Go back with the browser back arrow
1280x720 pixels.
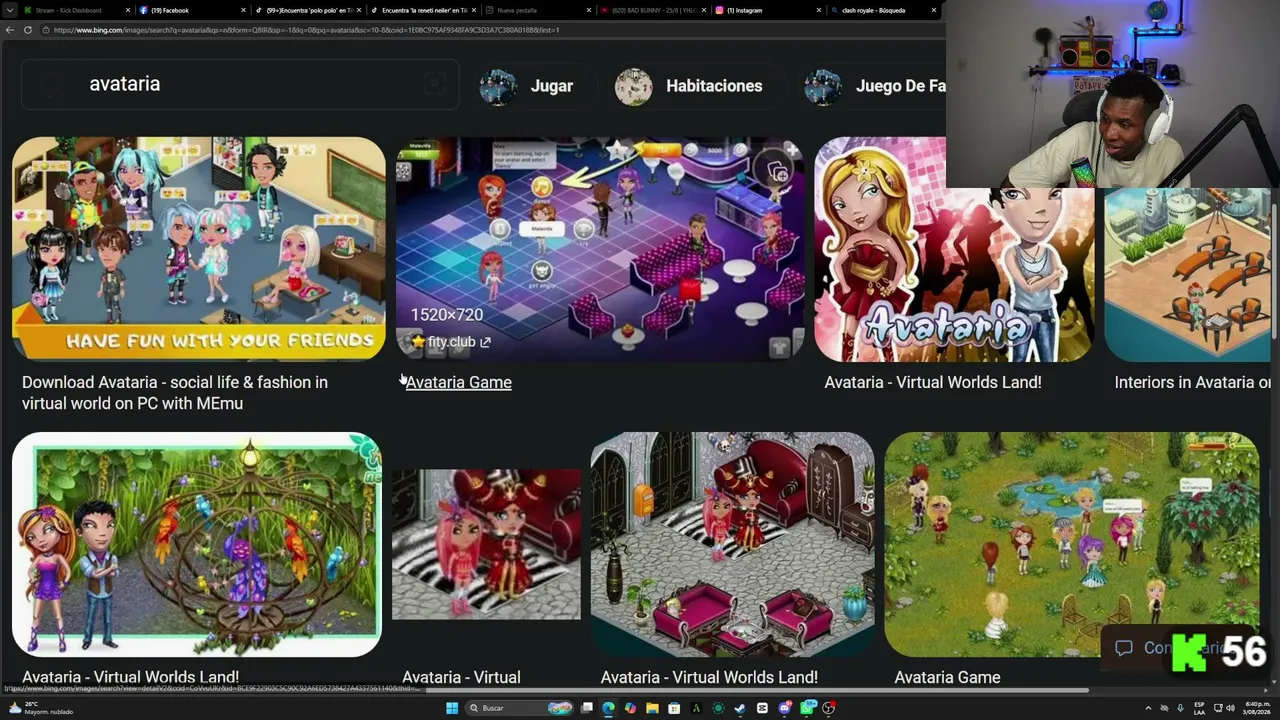(10, 30)
